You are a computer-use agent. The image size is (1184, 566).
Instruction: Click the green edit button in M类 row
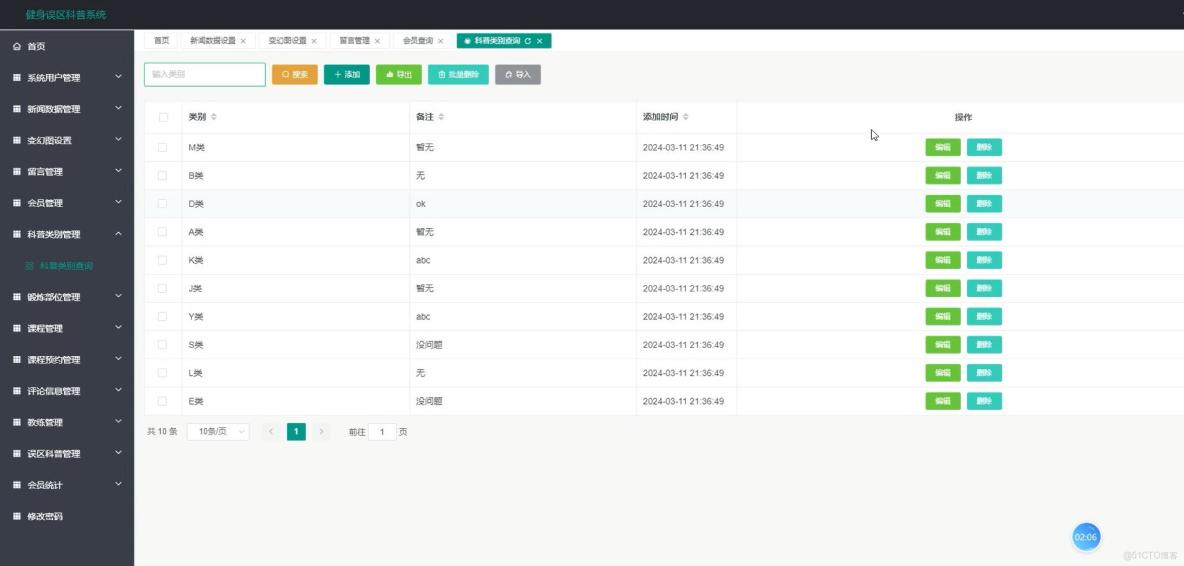[x=943, y=147]
